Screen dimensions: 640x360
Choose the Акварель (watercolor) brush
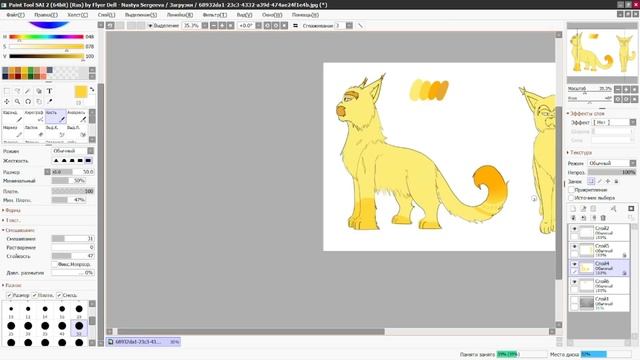[77, 116]
